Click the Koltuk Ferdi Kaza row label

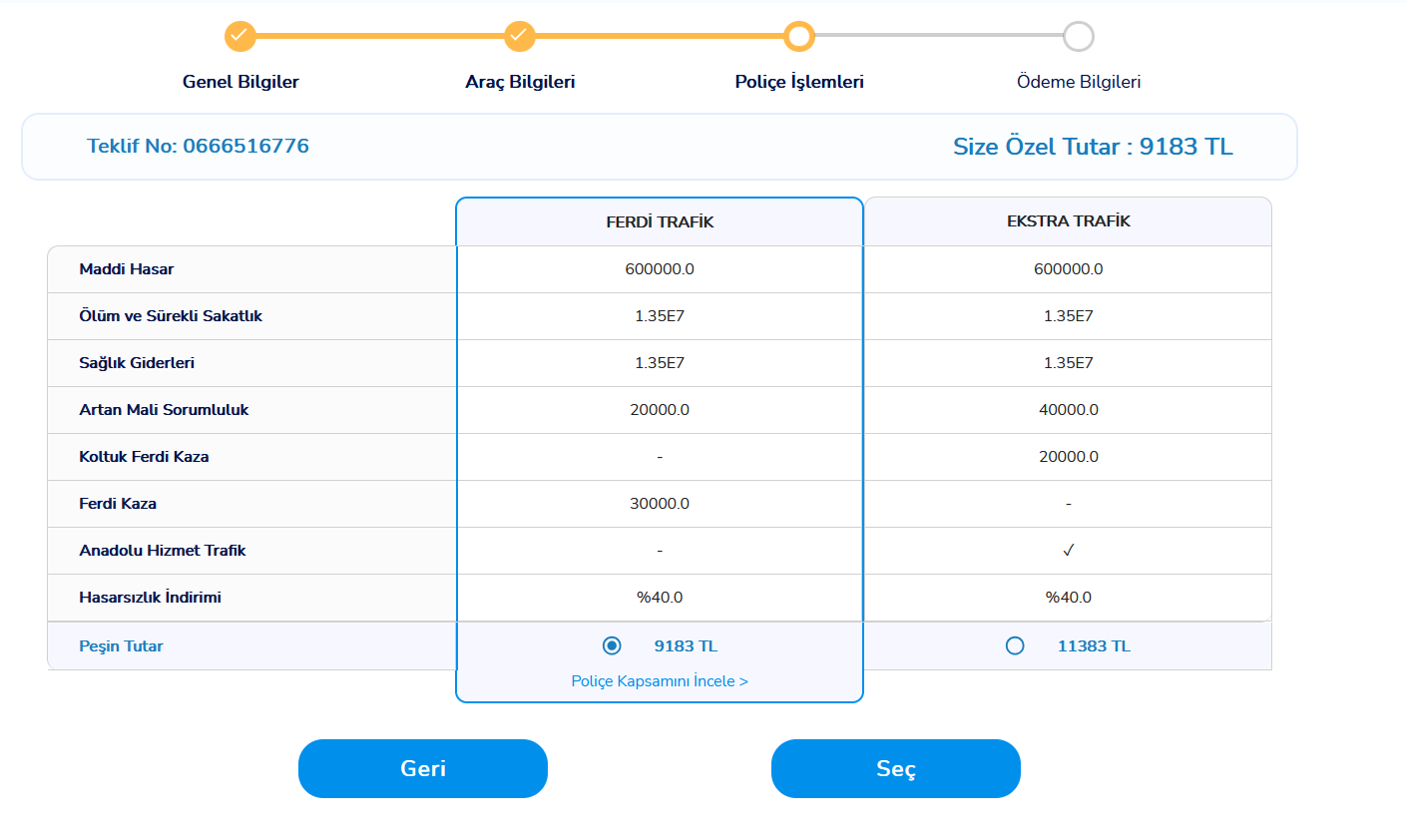point(144,457)
